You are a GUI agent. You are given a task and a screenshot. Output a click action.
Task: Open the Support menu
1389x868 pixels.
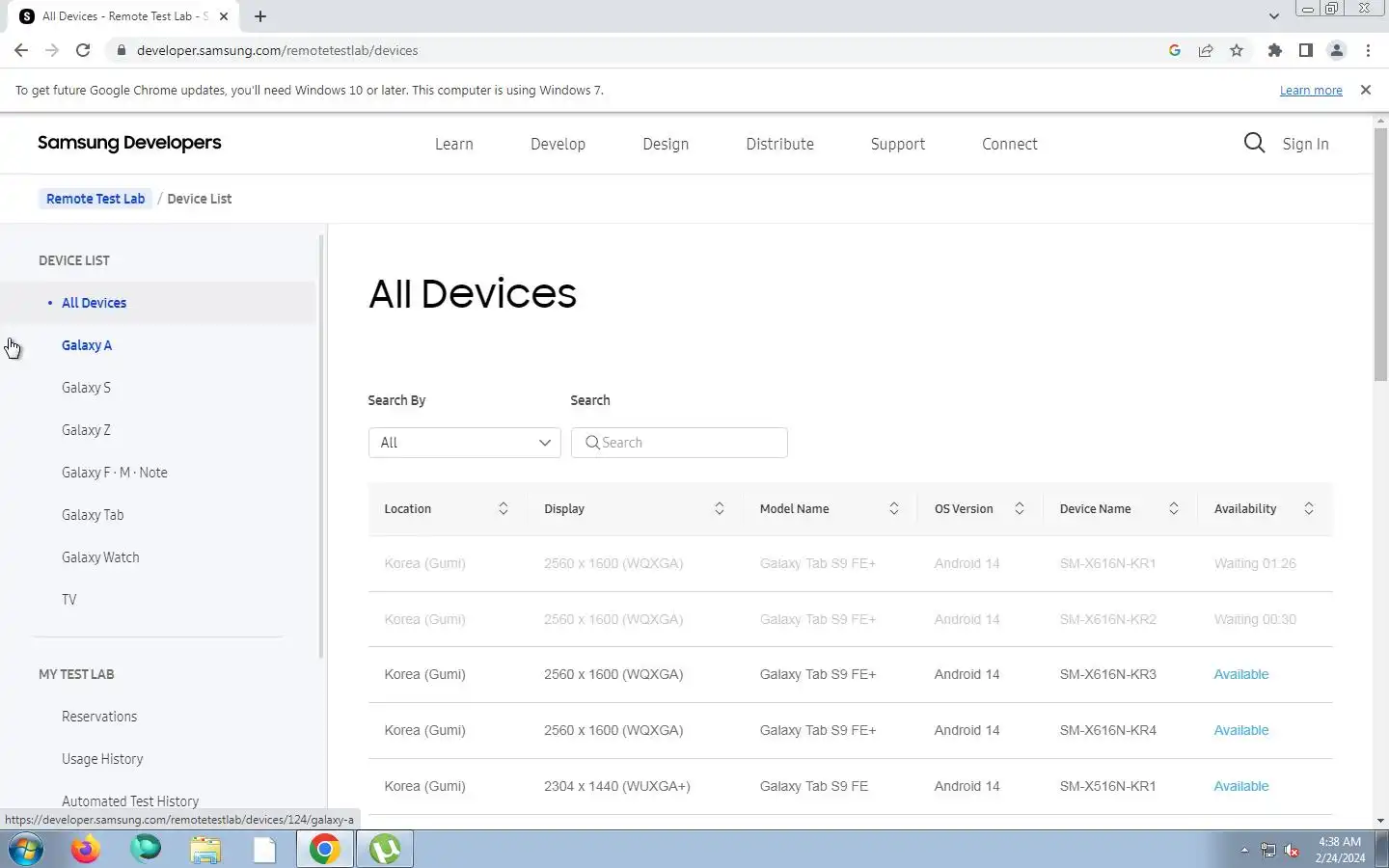click(x=897, y=144)
